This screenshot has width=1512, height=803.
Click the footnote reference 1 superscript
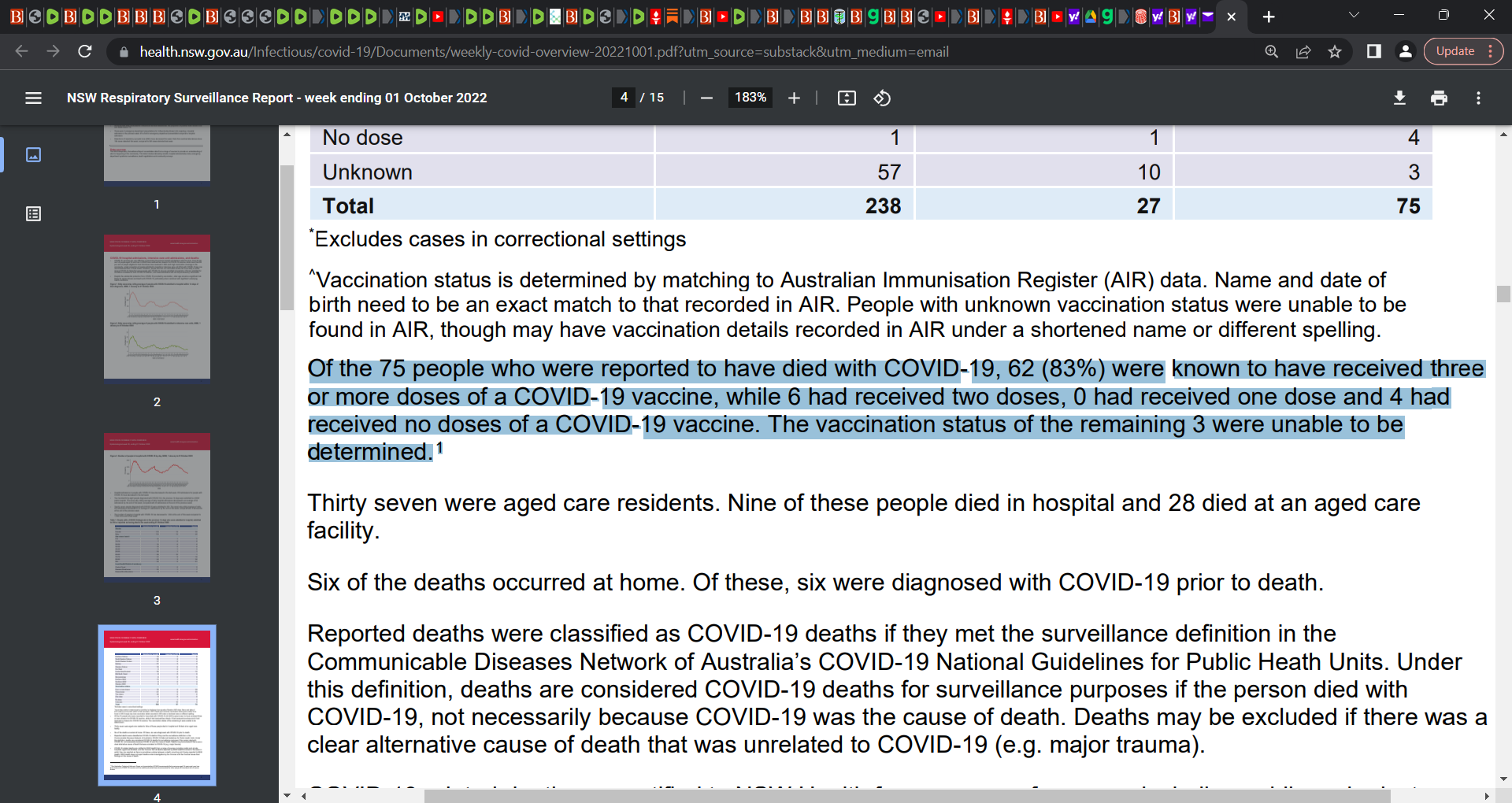439,448
